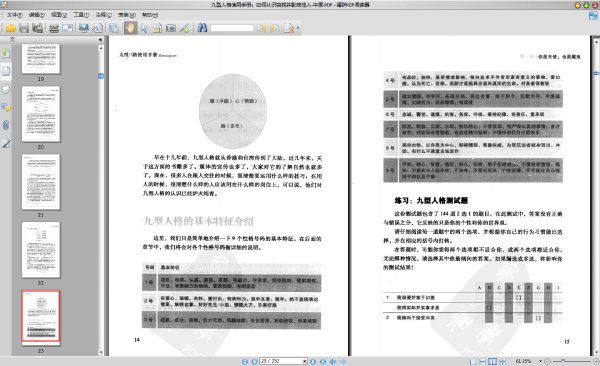This screenshot has height=366, width=600.
Task: Click the next view forward arrow
Action: coord(343,361)
